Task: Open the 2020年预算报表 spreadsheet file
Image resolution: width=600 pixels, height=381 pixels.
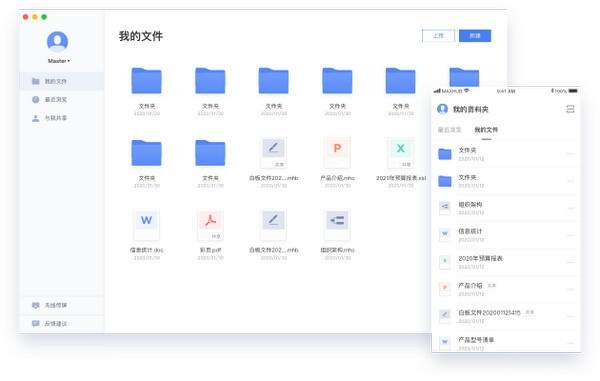Action: tap(401, 162)
